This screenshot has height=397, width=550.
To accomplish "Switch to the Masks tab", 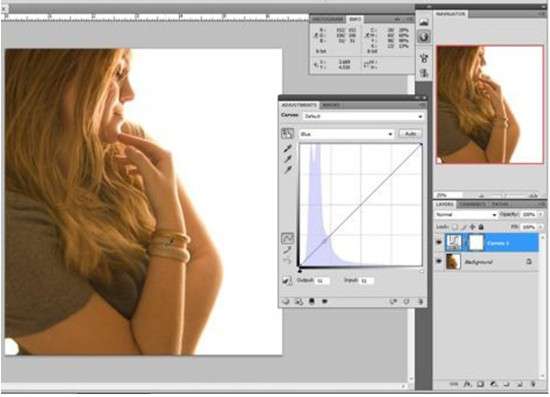I will click(330, 105).
